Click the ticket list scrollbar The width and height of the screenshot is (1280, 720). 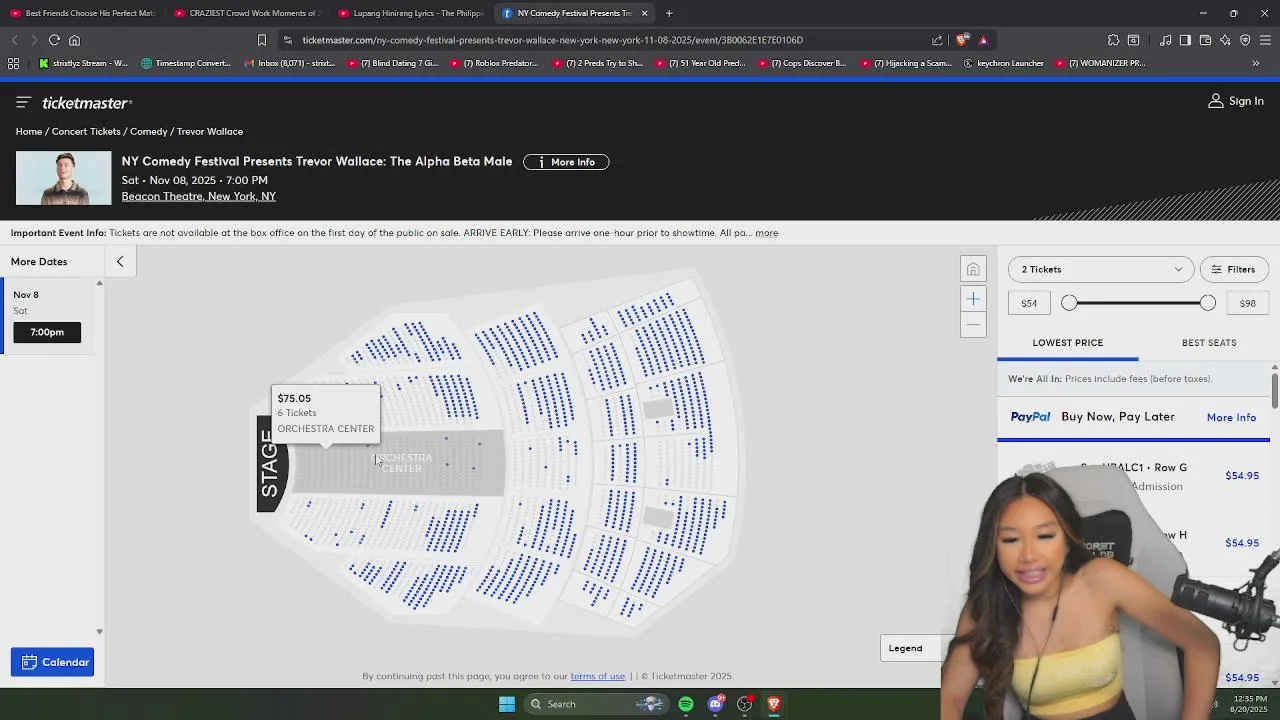coord(1275,390)
